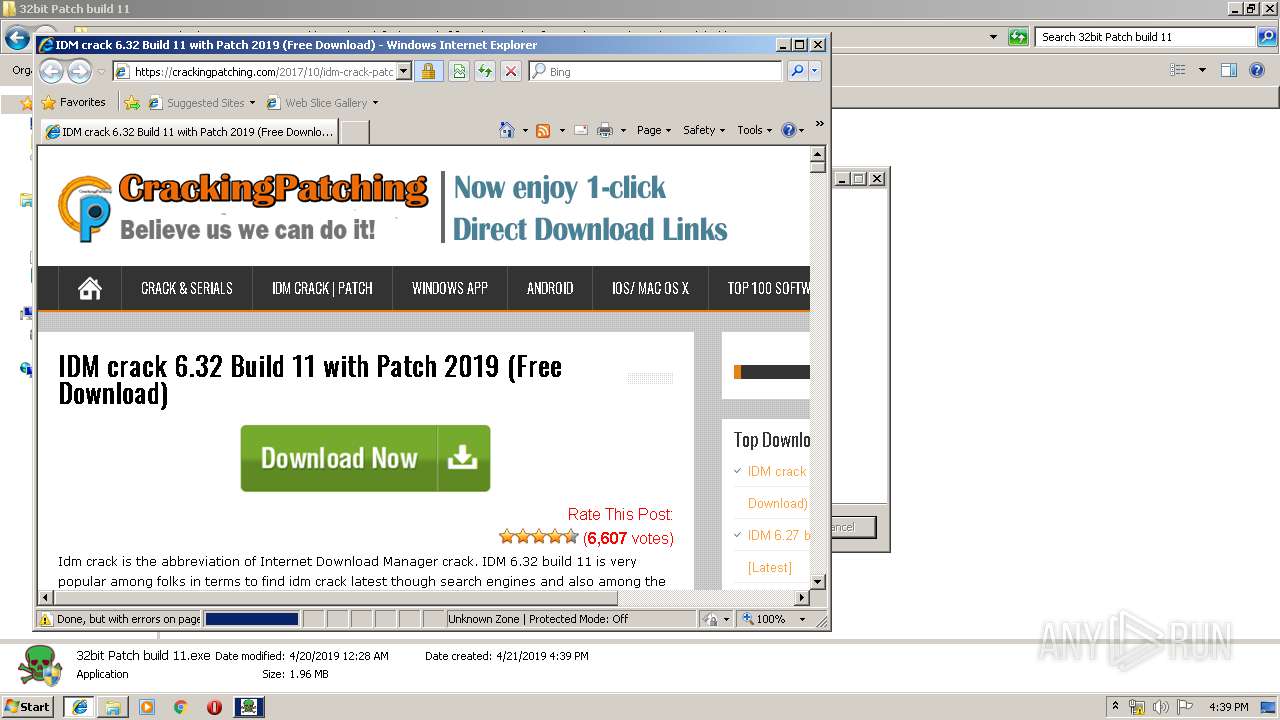The width and height of the screenshot is (1280, 720).
Task: Open the recent pages dropdown arrow
Action: (101, 72)
